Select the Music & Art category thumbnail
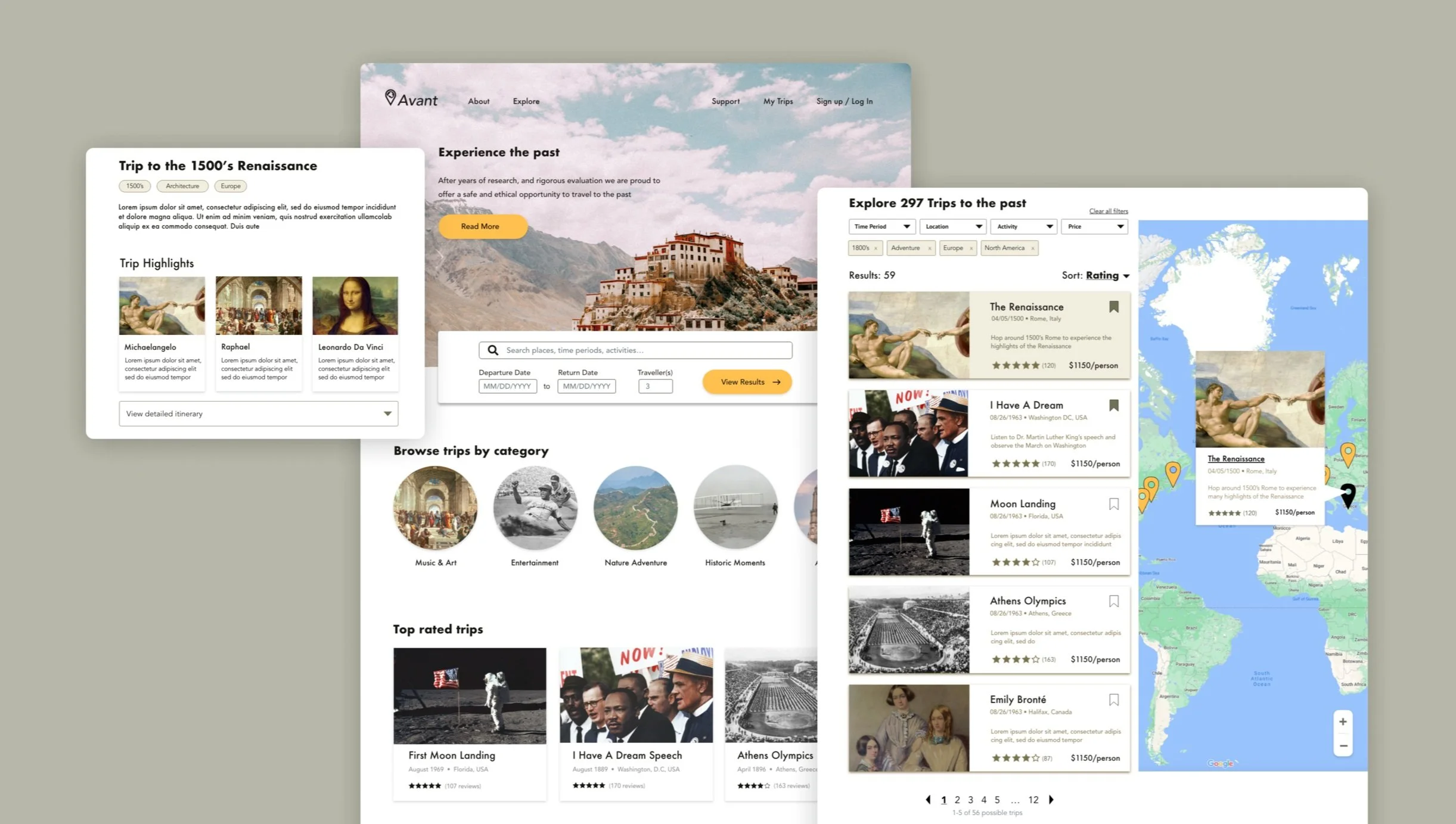The height and width of the screenshot is (824, 1456). pyautogui.click(x=435, y=508)
